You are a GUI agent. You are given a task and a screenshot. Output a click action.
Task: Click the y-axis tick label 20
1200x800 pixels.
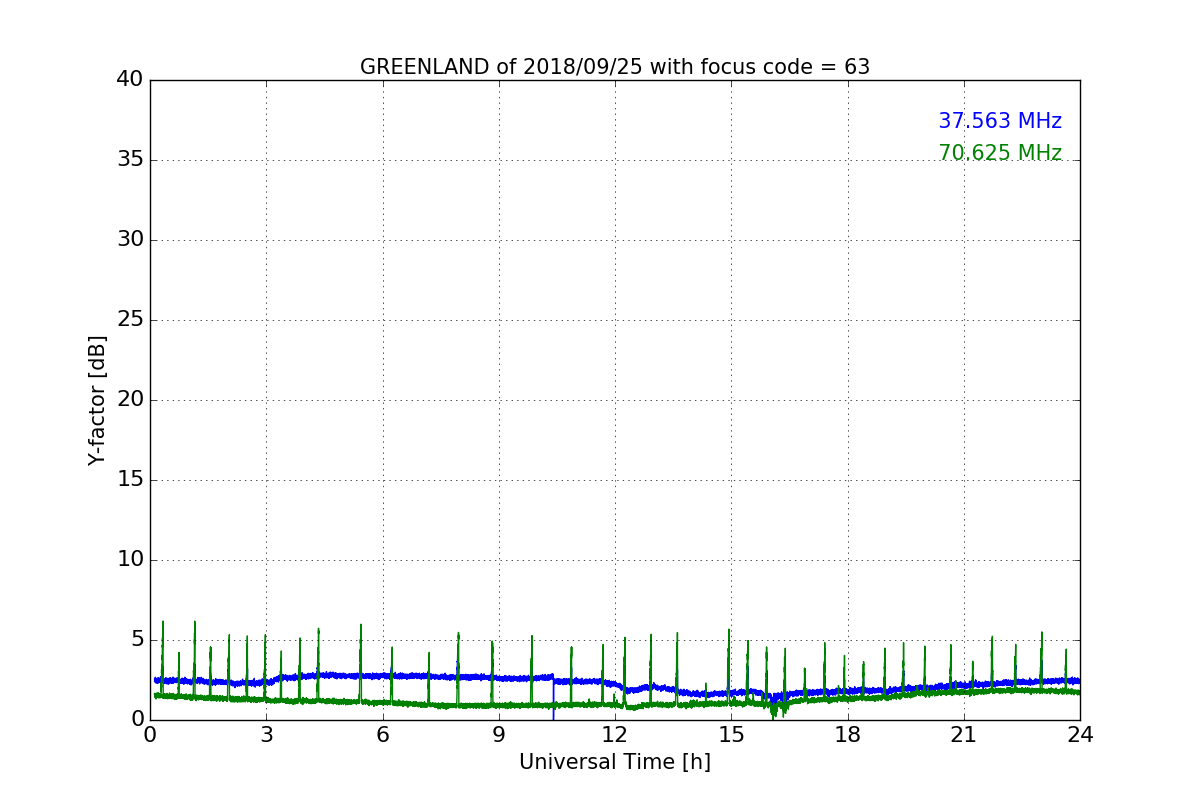(130, 400)
